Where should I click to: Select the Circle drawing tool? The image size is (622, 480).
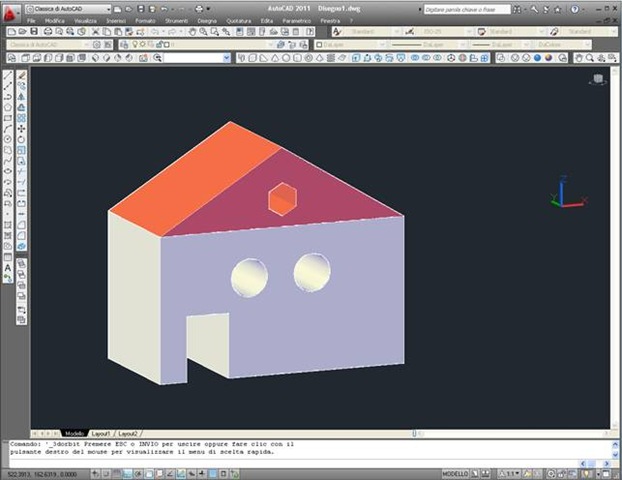8,140
